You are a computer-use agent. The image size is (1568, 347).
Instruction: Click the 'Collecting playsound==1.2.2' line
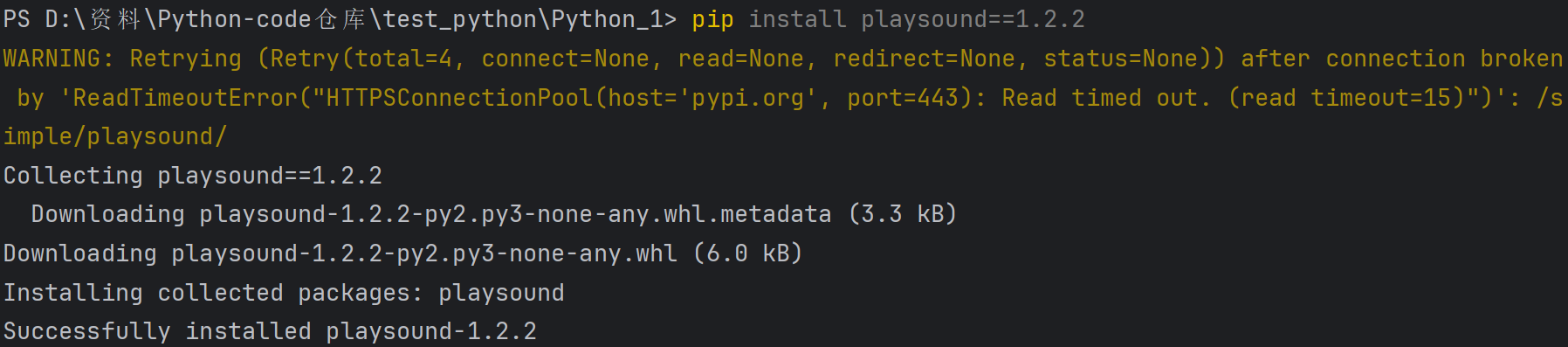point(192,176)
